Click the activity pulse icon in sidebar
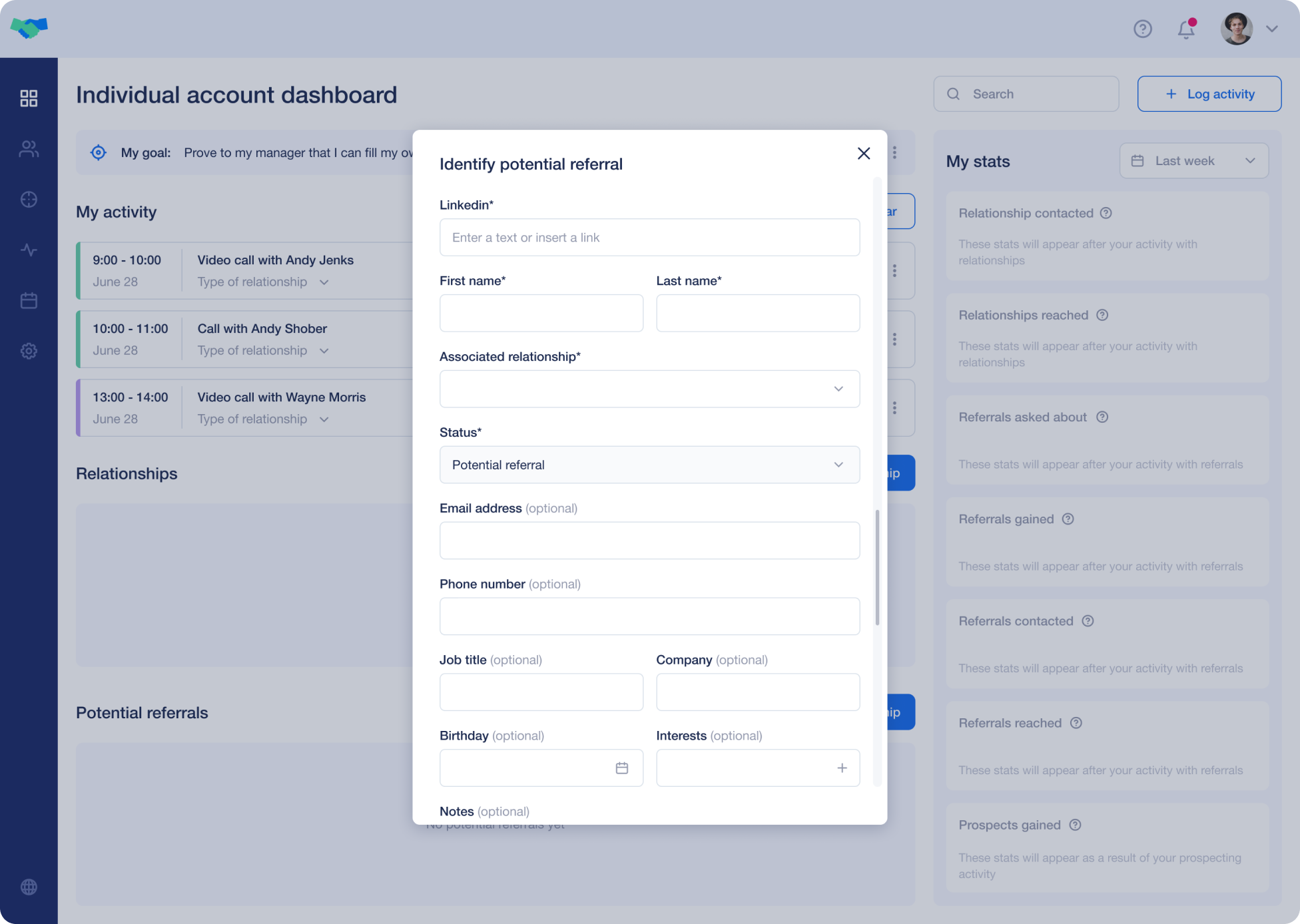1300x924 pixels. pyautogui.click(x=29, y=250)
